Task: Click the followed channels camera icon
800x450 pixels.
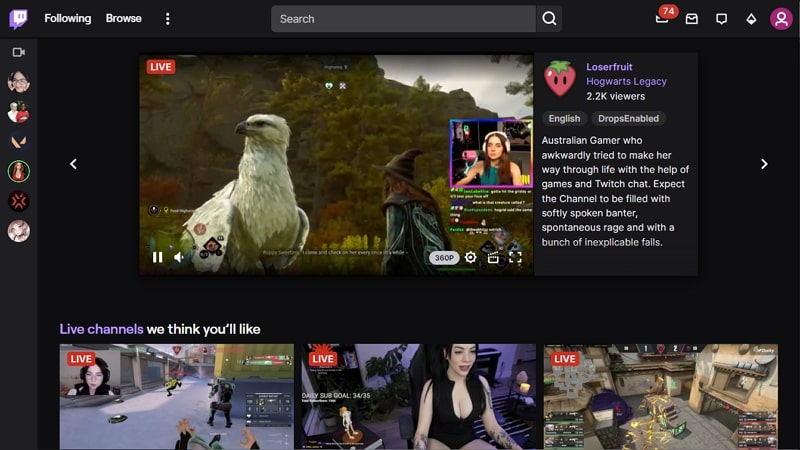Action: pyautogui.click(x=18, y=52)
